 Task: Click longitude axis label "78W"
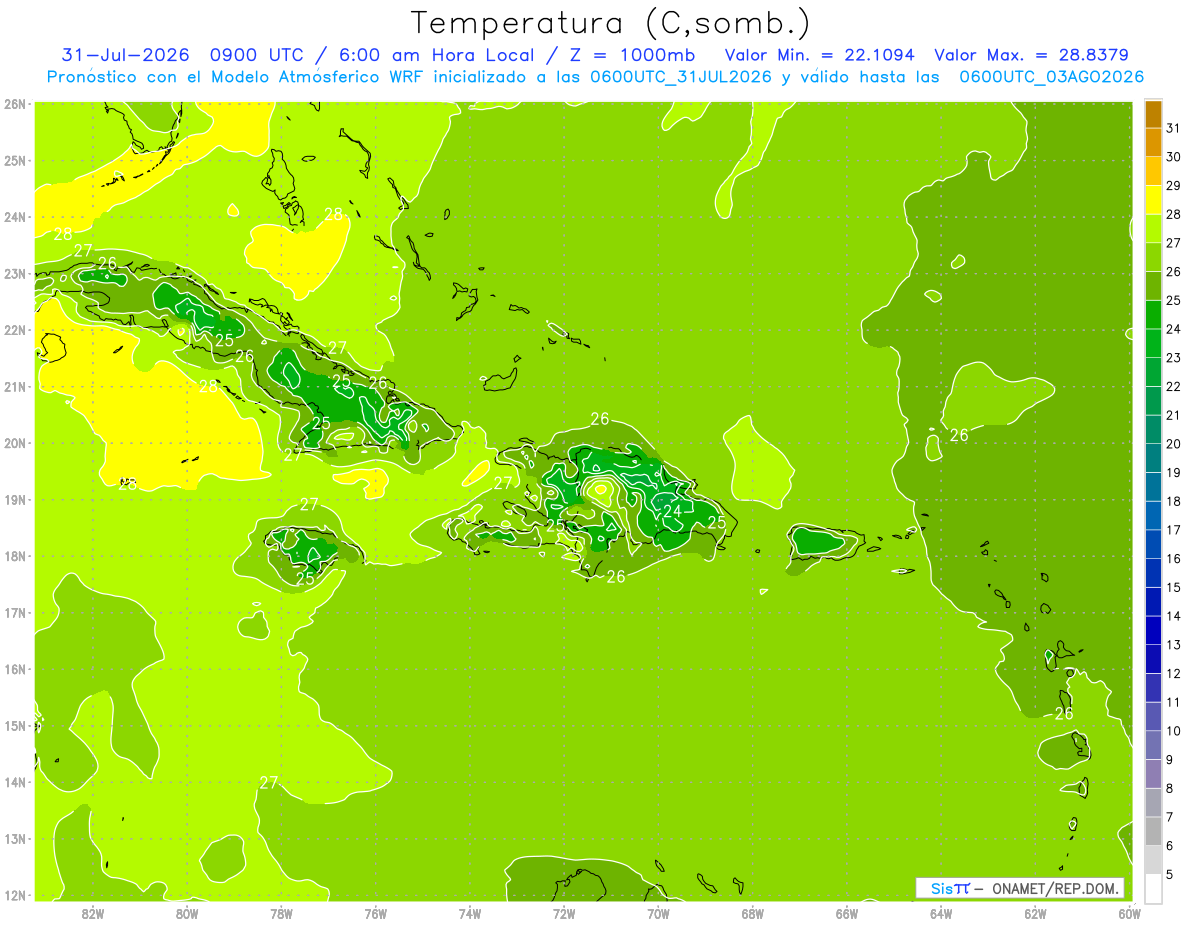tap(281, 912)
